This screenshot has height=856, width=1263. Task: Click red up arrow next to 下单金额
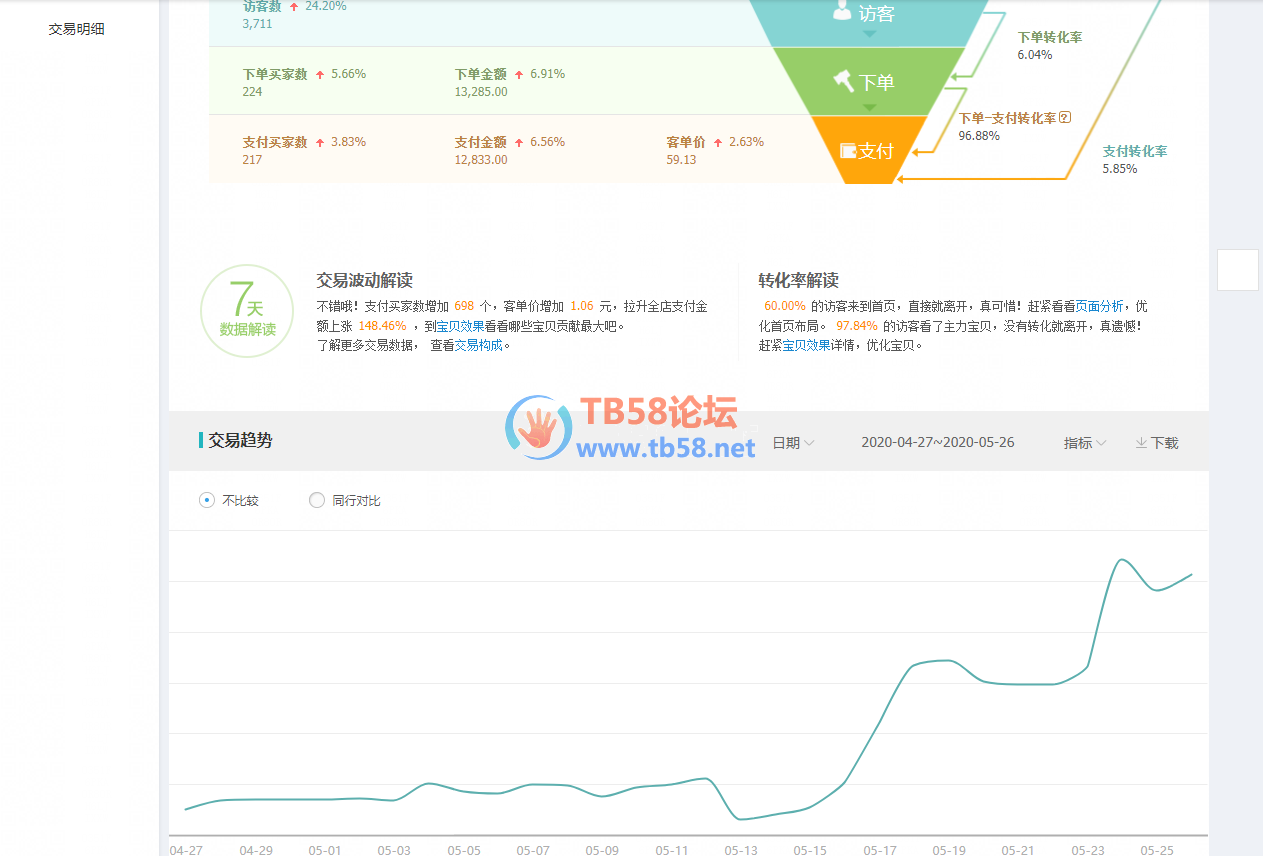pos(519,75)
